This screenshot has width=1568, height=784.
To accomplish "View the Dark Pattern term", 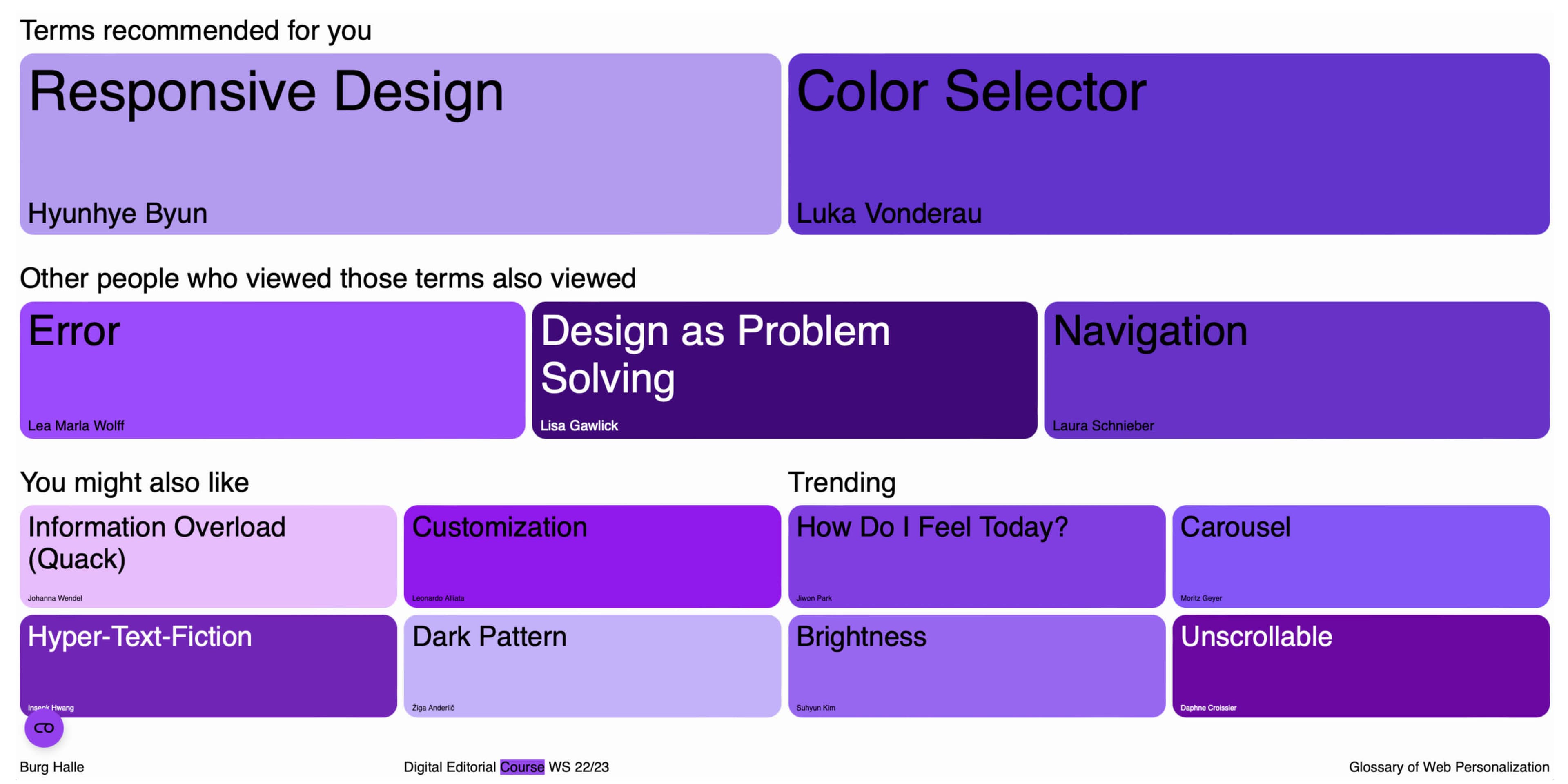I will [592, 665].
